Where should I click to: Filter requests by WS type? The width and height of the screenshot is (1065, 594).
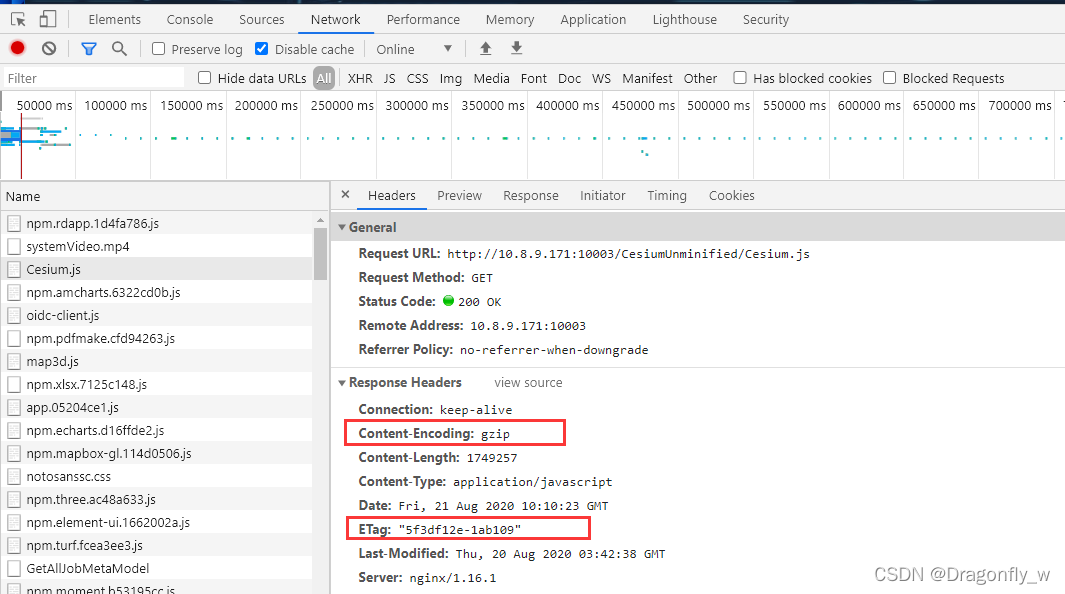pos(601,79)
